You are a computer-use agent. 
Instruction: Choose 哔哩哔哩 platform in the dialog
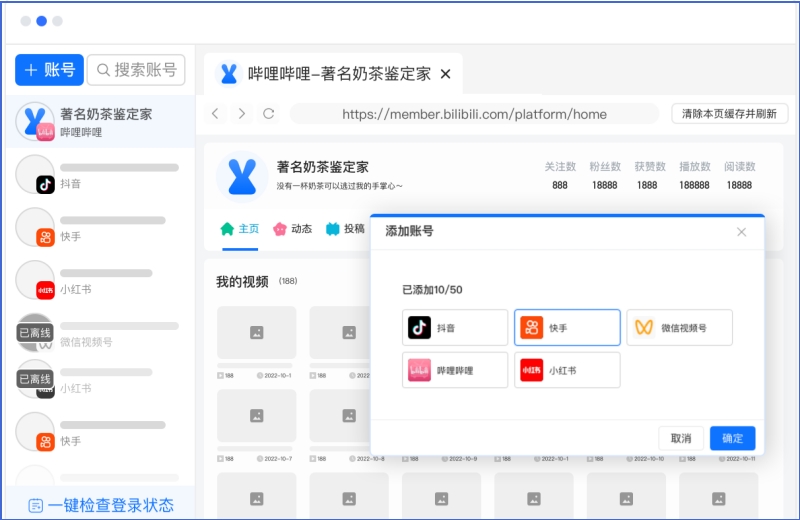[455, 370]
